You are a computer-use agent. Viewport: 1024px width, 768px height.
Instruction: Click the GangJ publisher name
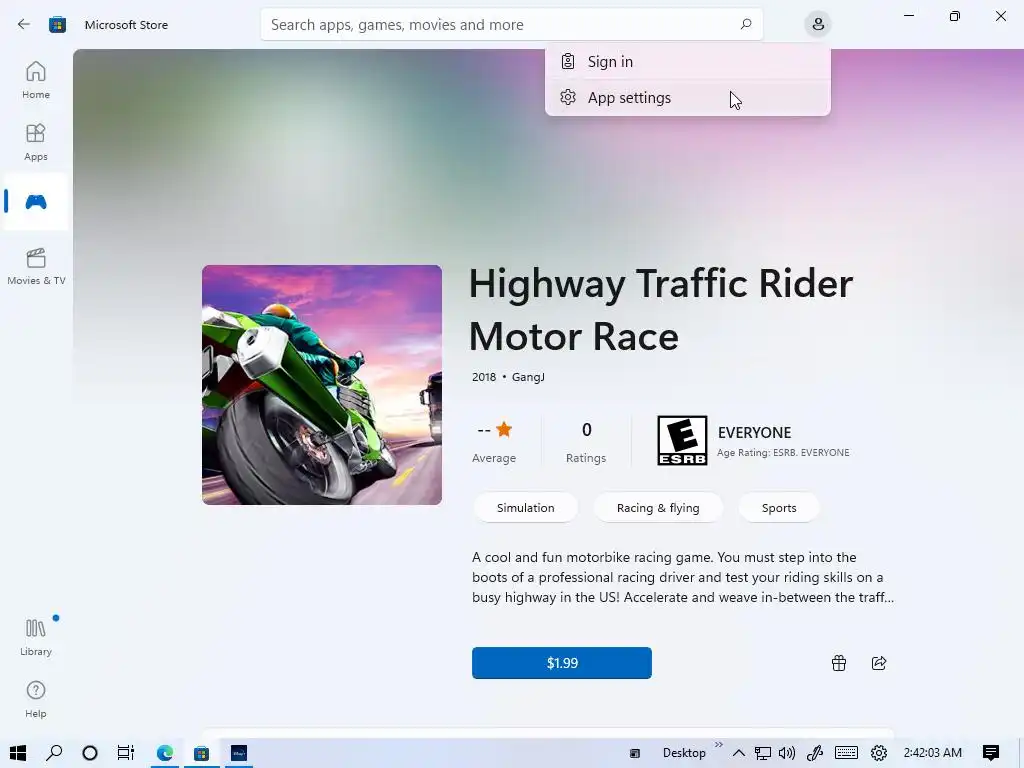pos(528,377)
